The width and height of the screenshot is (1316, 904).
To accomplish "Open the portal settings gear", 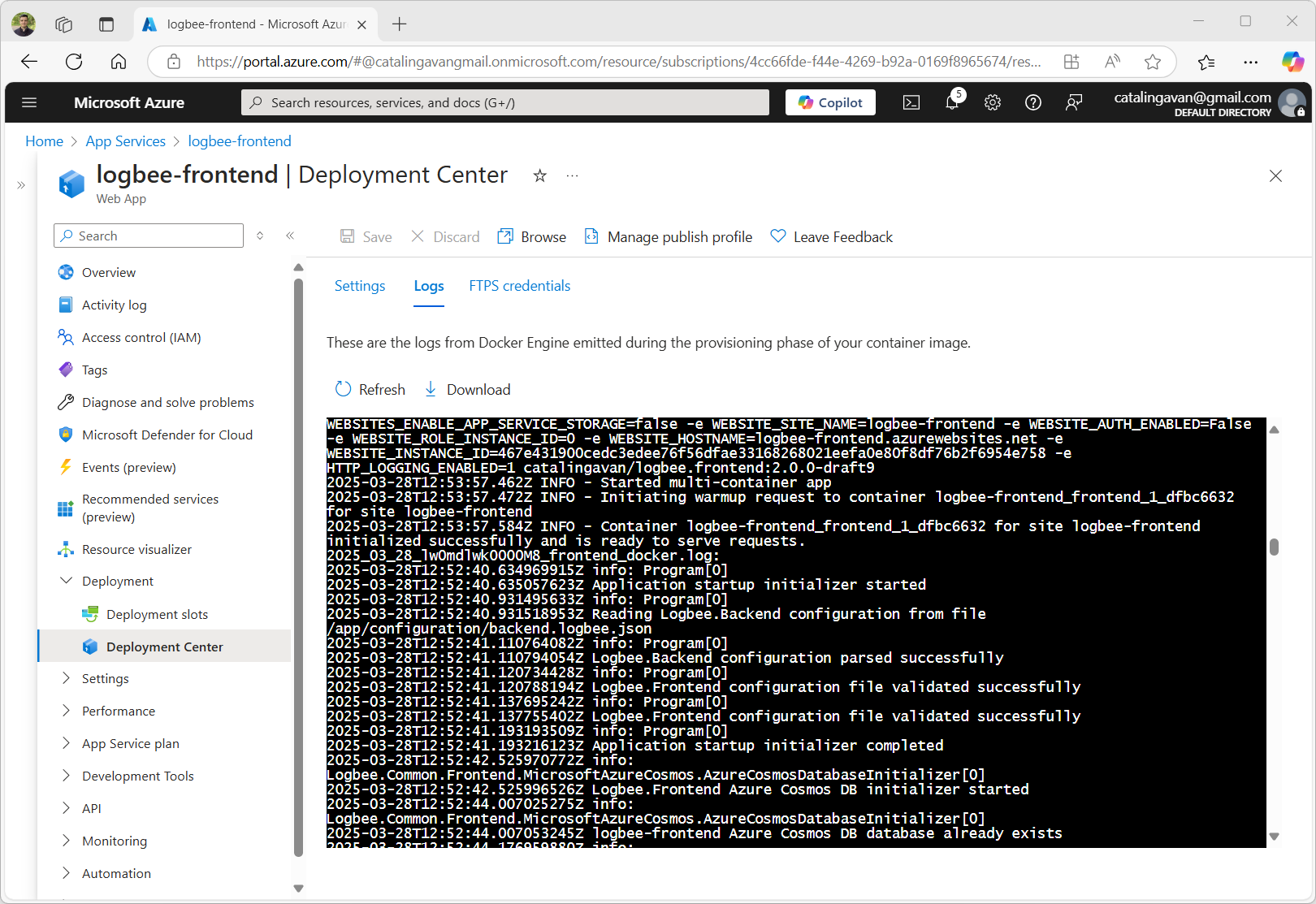I will 992,102.
